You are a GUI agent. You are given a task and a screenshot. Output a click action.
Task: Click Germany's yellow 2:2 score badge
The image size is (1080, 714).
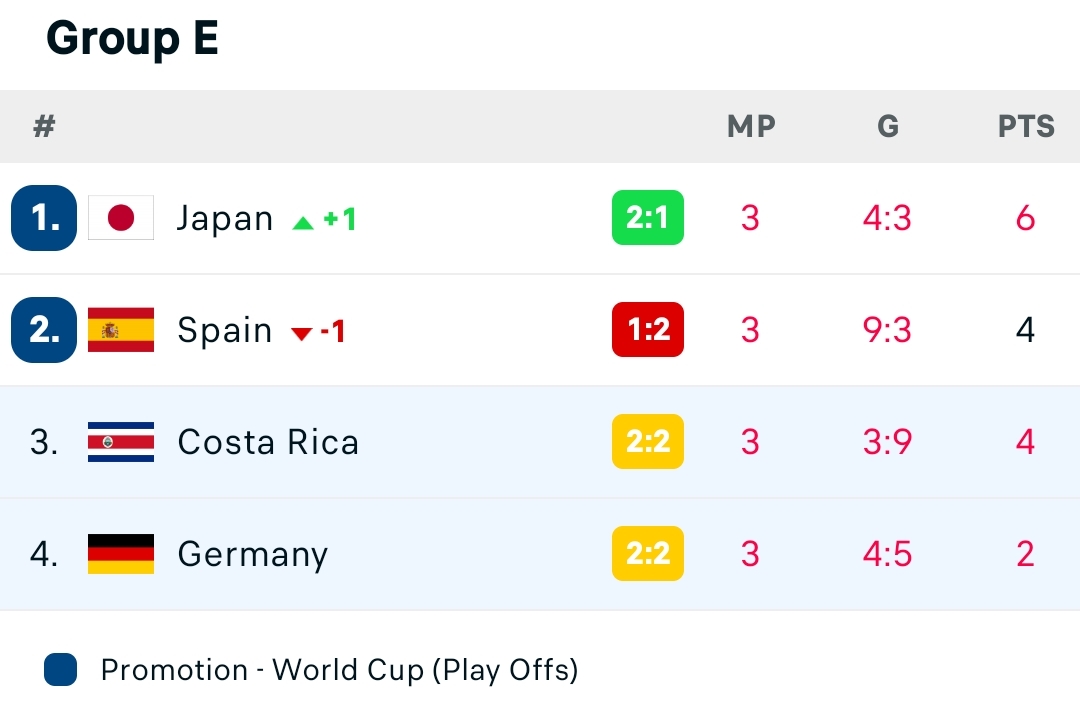[x=647, y=554]
